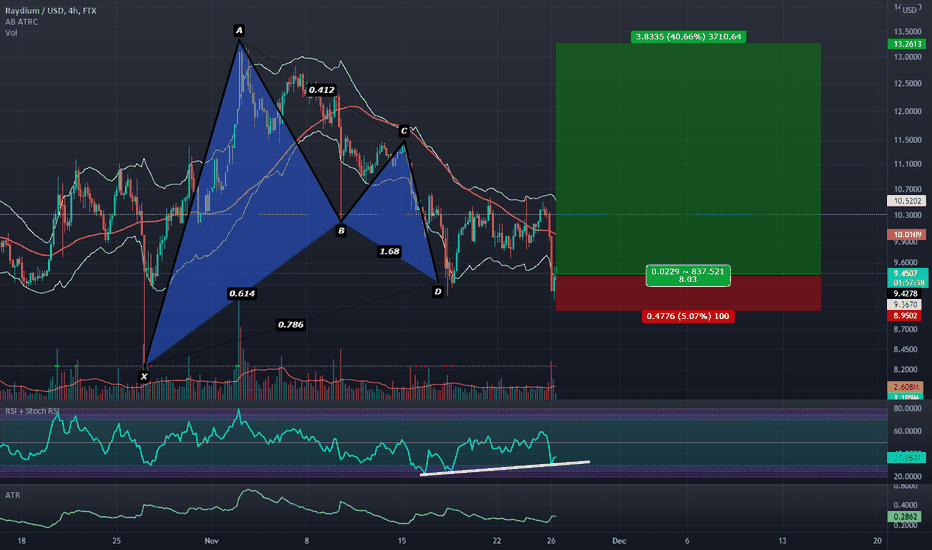Click the 37.0531 RSI value tag
Image resolution: width=932 pixels, height=550 pixels.
[907, 457]
